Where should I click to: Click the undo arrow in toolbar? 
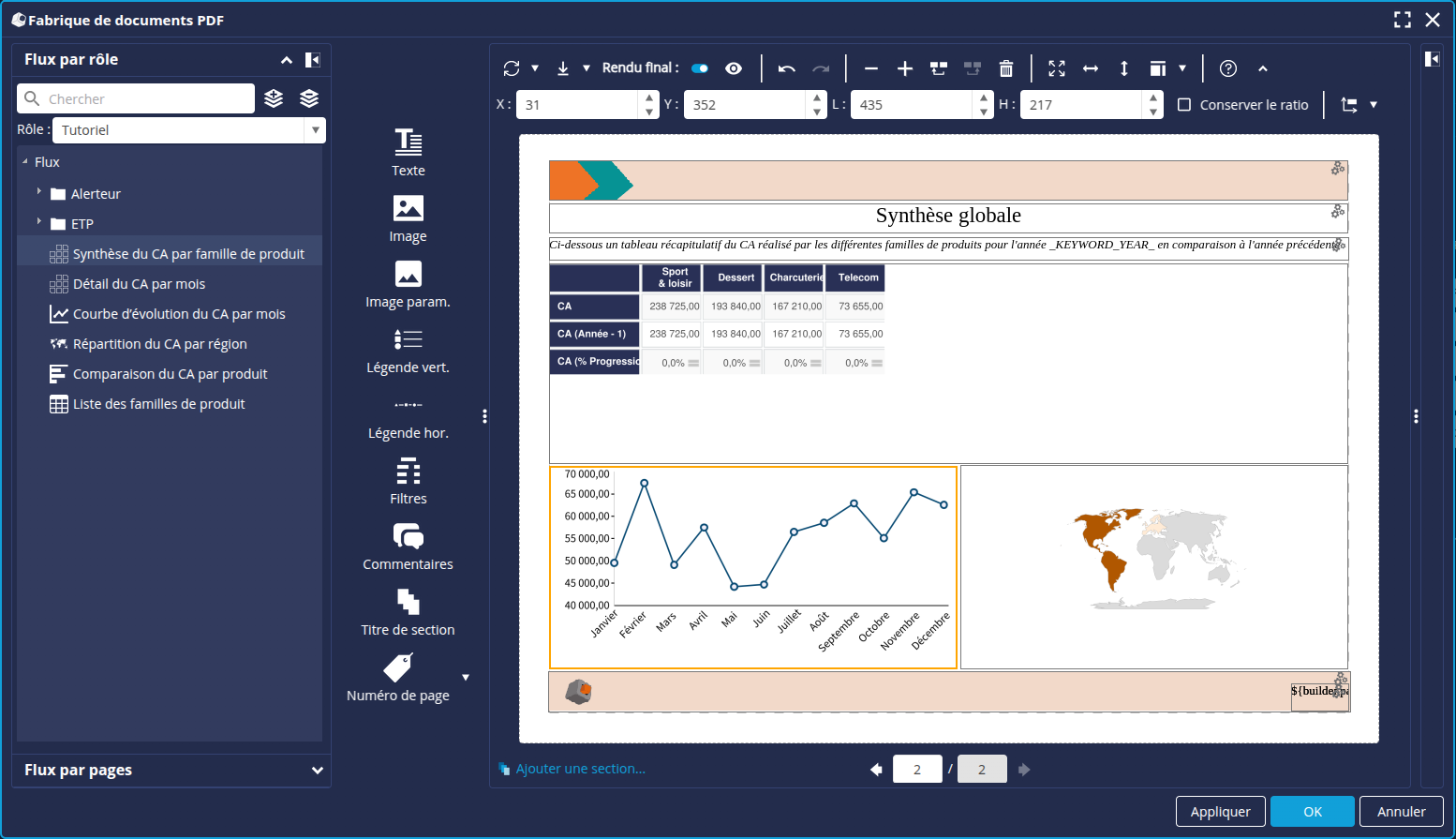[786, 68]
